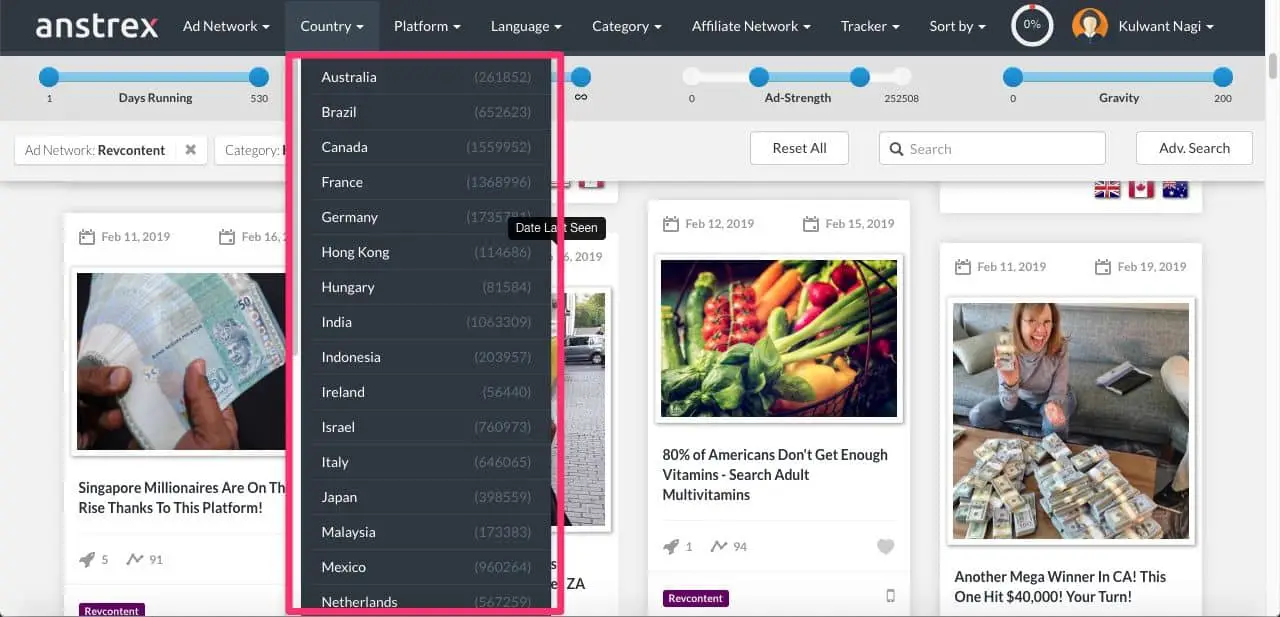Open the woman with cash ad image
This screenshot has height=617, width=1280.
pyautogui.click(x=1072, y=421)
